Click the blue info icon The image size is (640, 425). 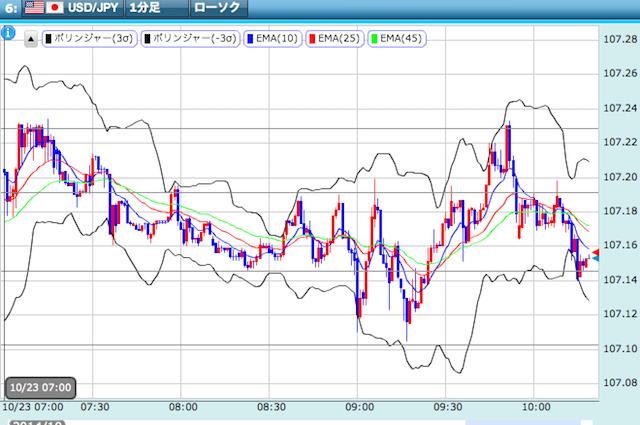point(8,33)
